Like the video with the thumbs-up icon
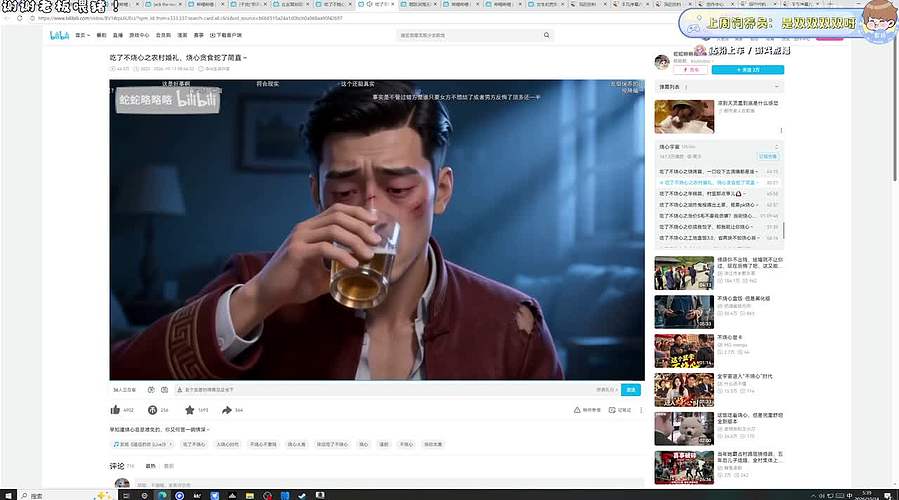 pos(115,410)
